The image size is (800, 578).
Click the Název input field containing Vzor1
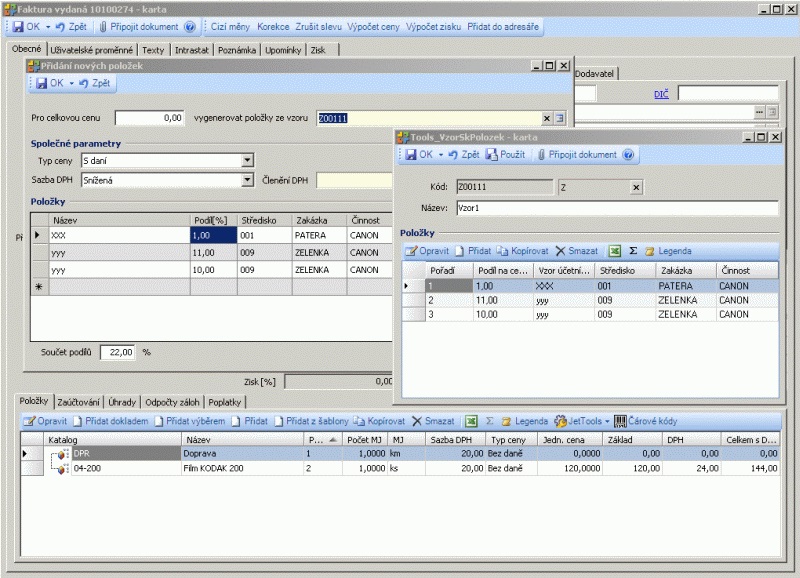[615, 208]
